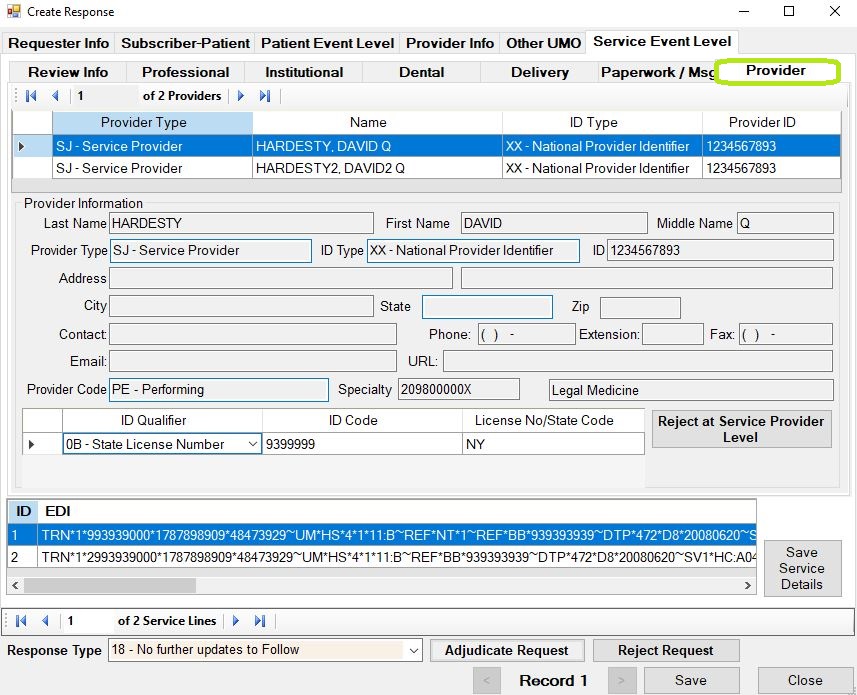Open Provider Info tab
The height and width of the screenshot is (695, 857).
(x=450, y=43)
